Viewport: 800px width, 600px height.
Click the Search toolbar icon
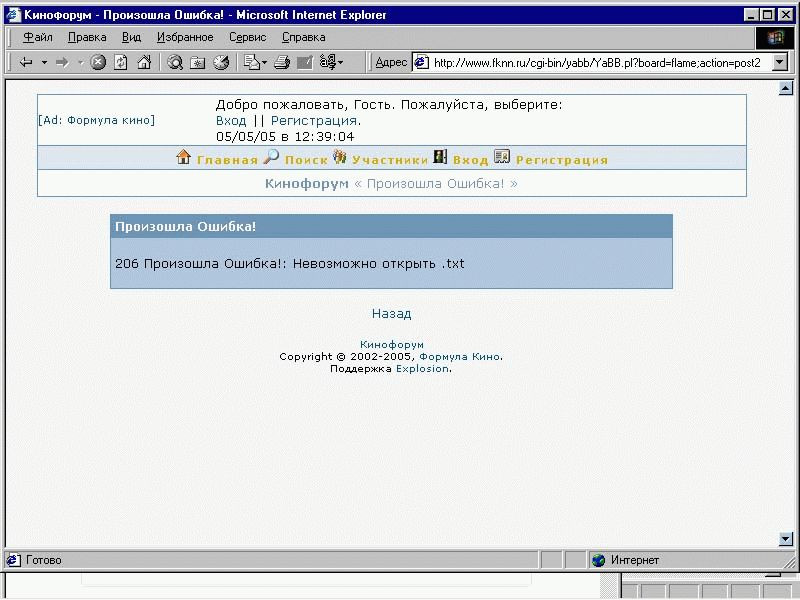point(175,63)
